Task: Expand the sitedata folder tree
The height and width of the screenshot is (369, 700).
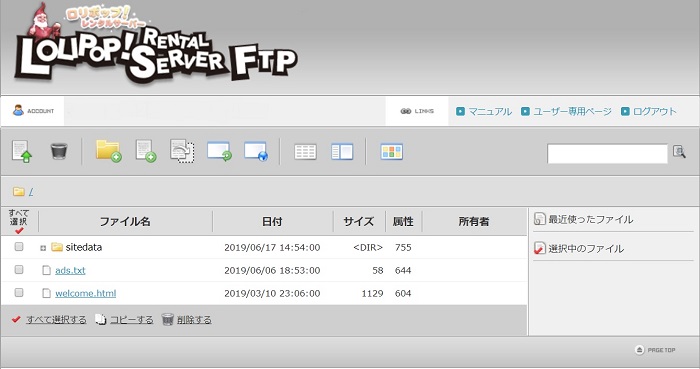Action: (43, 248)
